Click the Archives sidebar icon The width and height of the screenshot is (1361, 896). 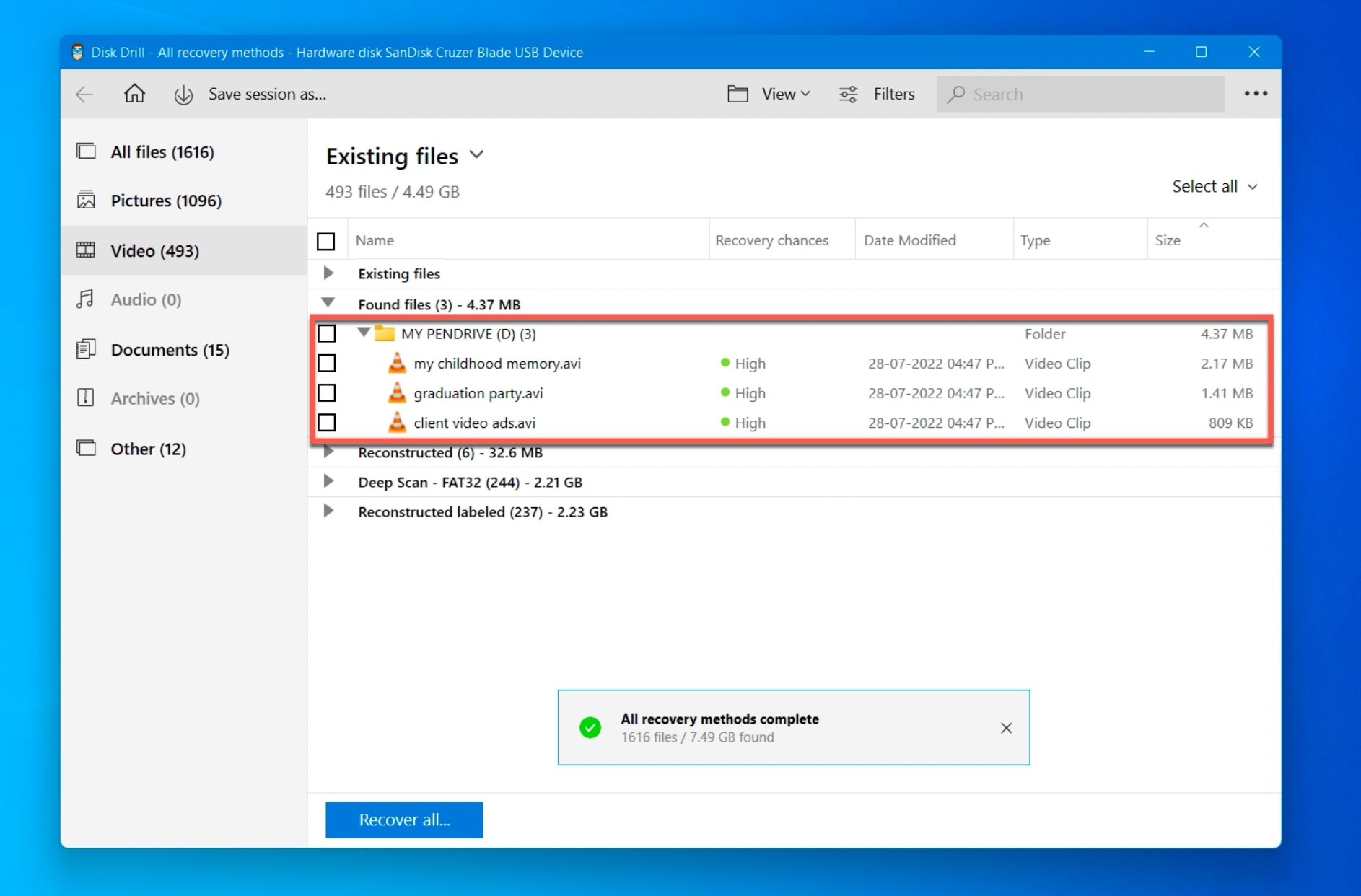click(86, 398)
